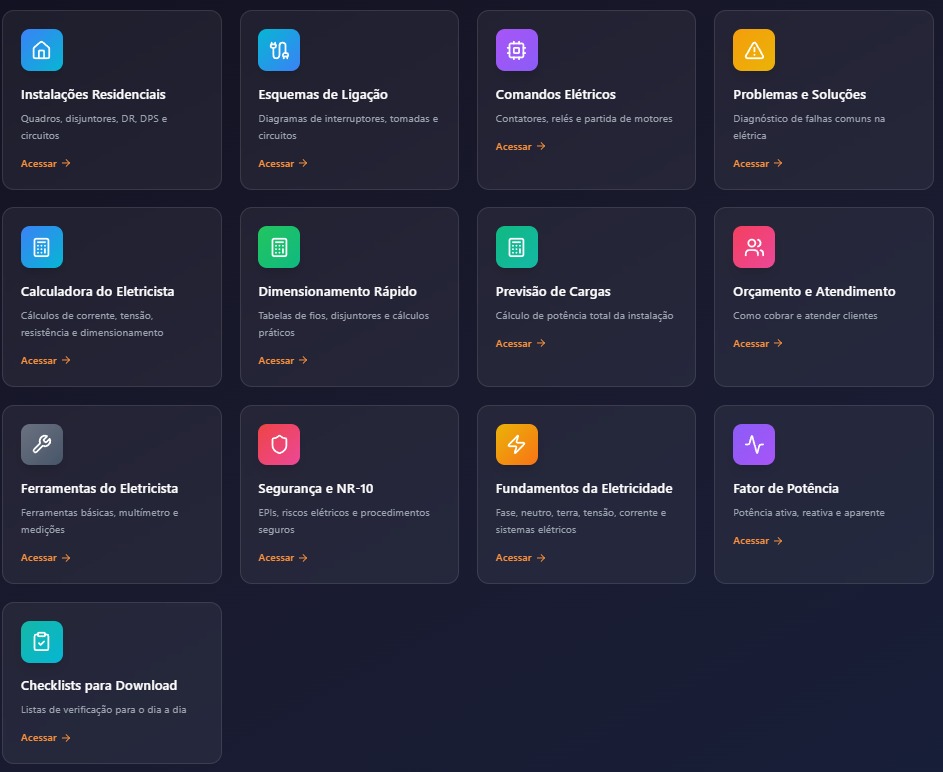Open the blue calculator icon for Calculadora do Eletricista
The height and width of the screenshot is (772, 943).
pos(42,247)
